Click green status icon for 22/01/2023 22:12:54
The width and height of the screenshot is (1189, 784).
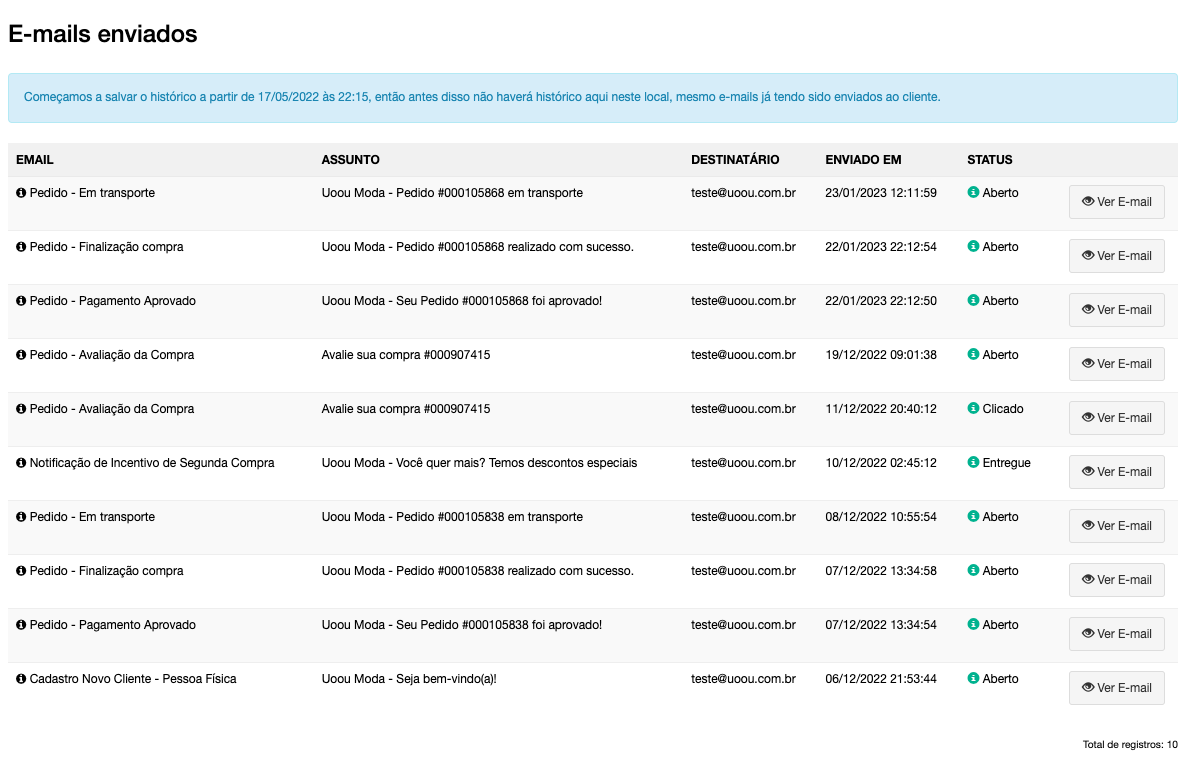click(x=973, y=246)
